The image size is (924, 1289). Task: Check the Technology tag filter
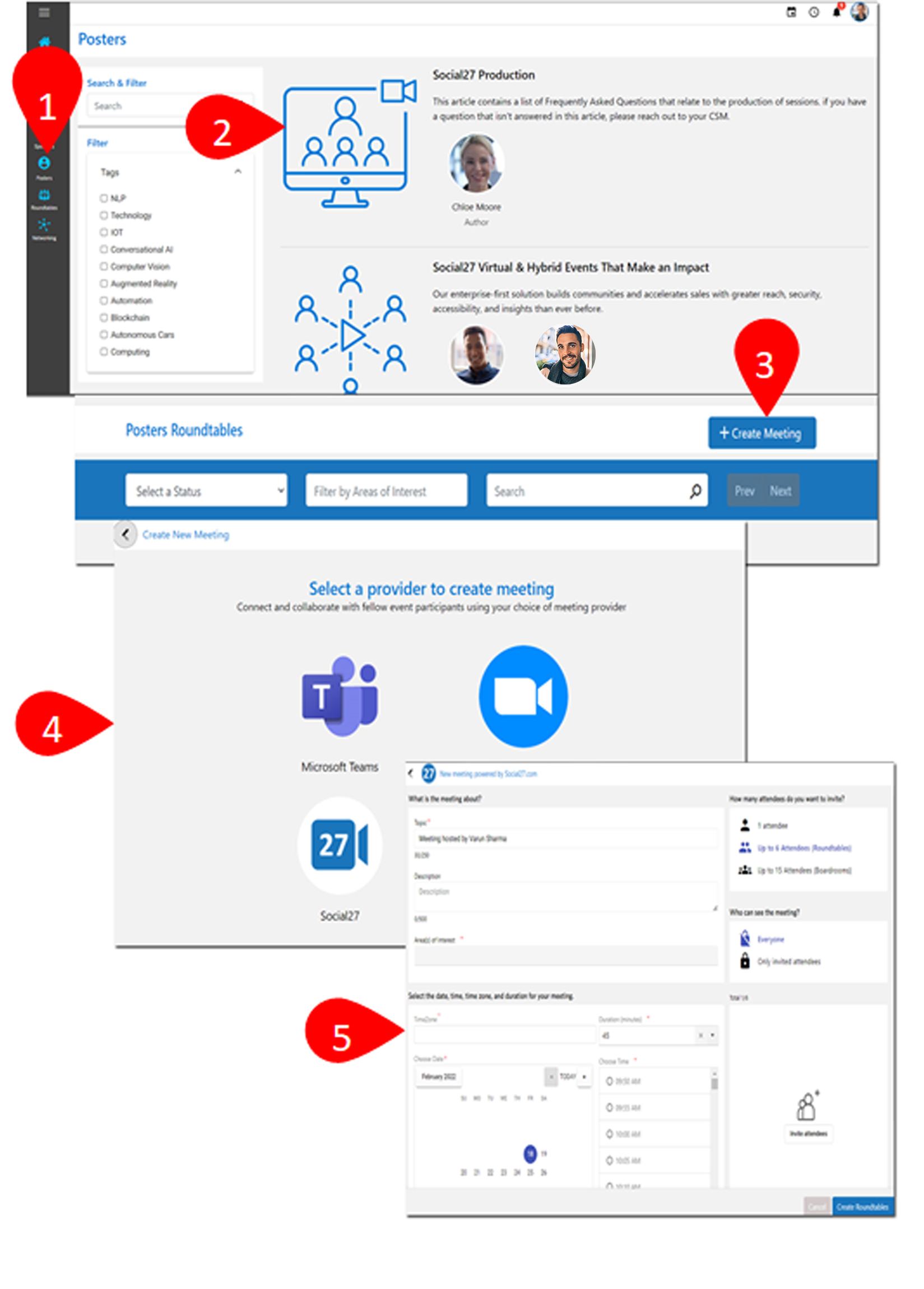[104, 215]
